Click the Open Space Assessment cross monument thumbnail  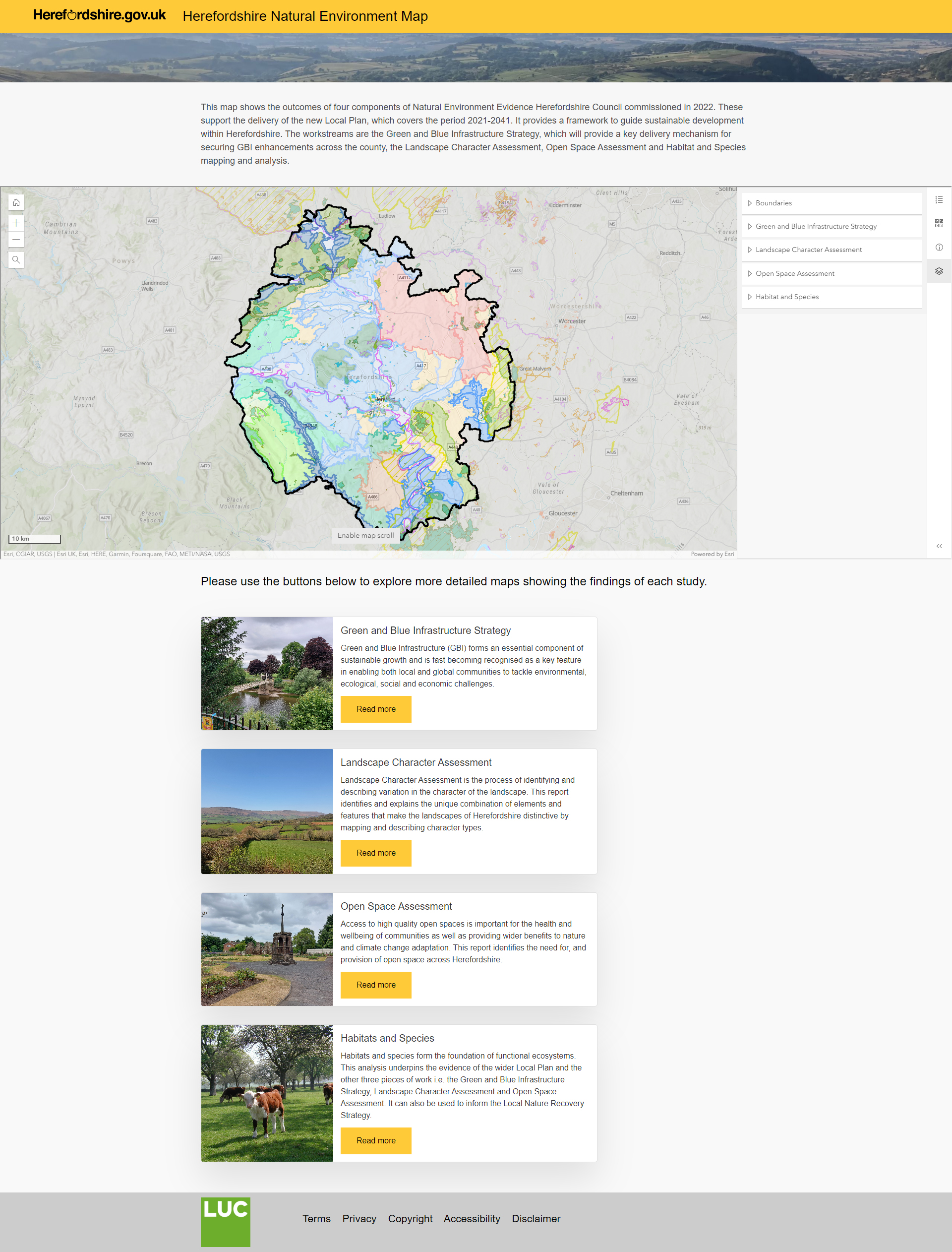click(x=267, y=949)
